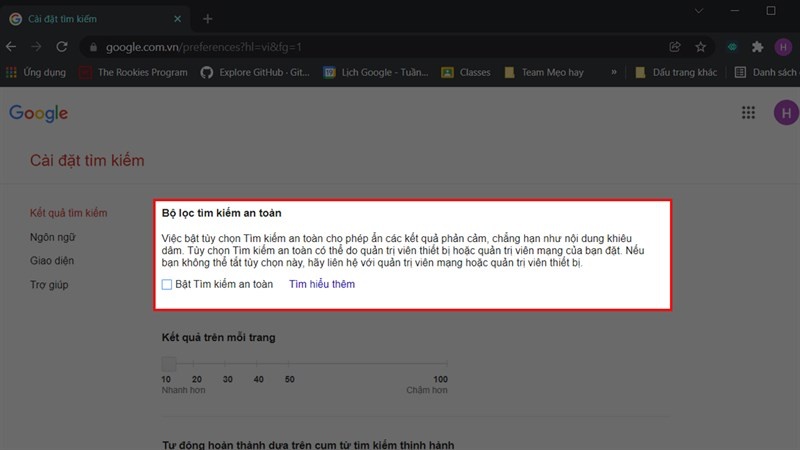The image size is (800, 450).
Task: Select Ngôn ngữ in the left sidebar
Action: 52,237
